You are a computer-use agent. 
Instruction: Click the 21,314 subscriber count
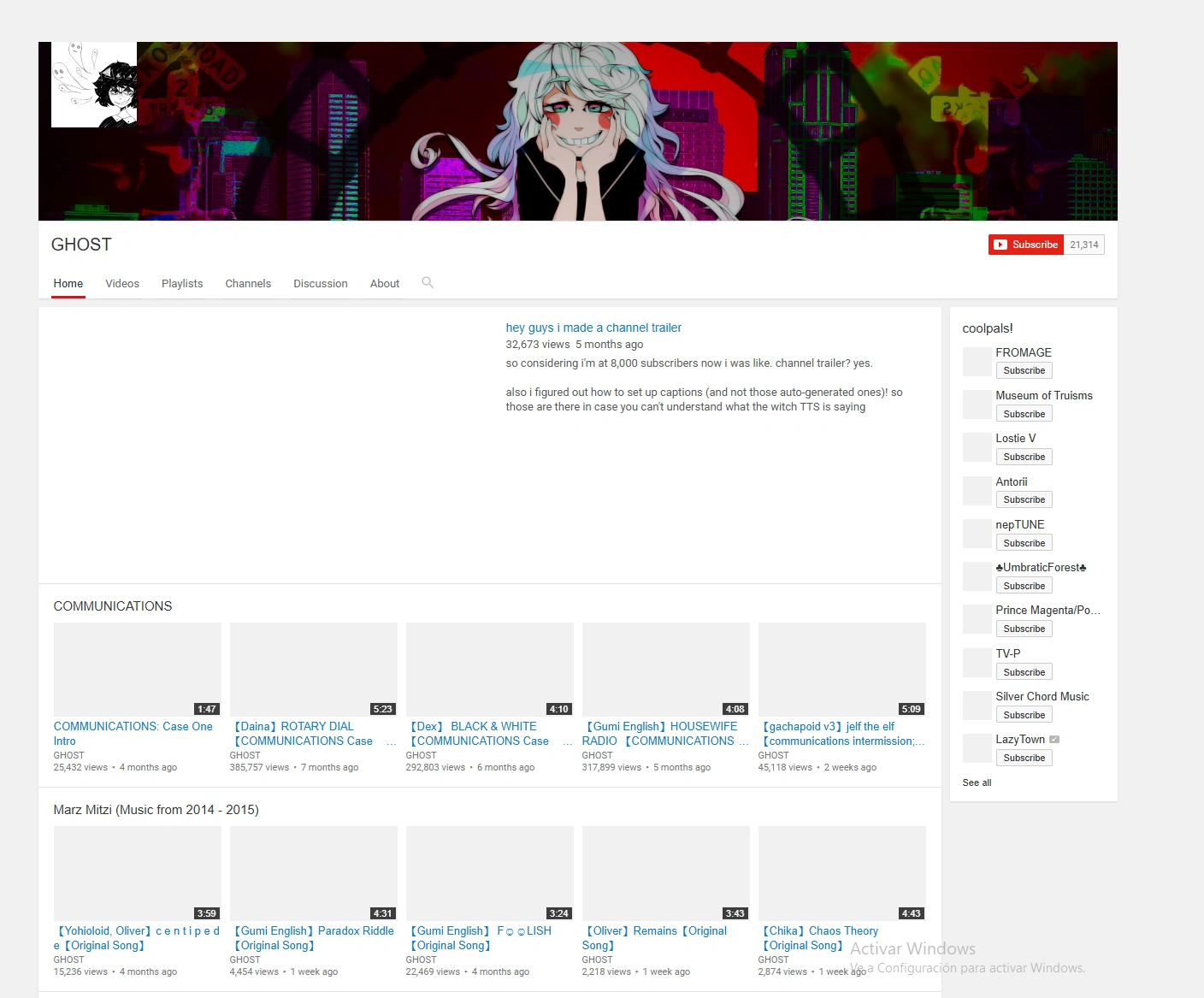point(1084,245)
